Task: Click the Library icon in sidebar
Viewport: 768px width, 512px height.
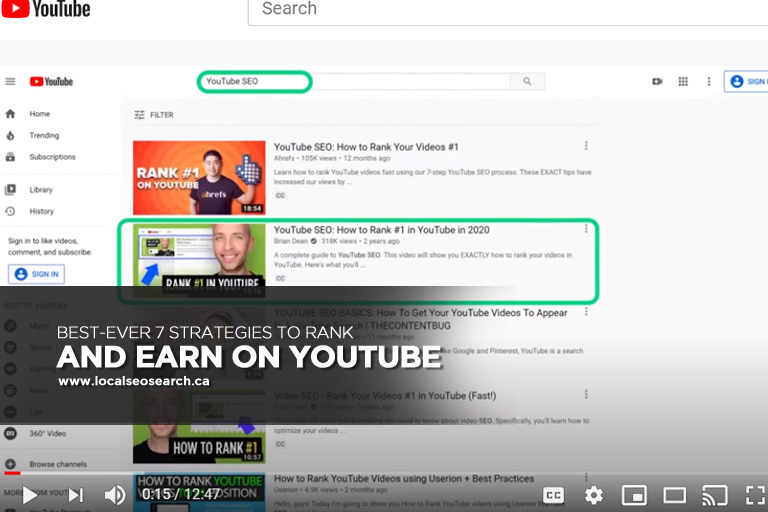Action: [10, 190]
